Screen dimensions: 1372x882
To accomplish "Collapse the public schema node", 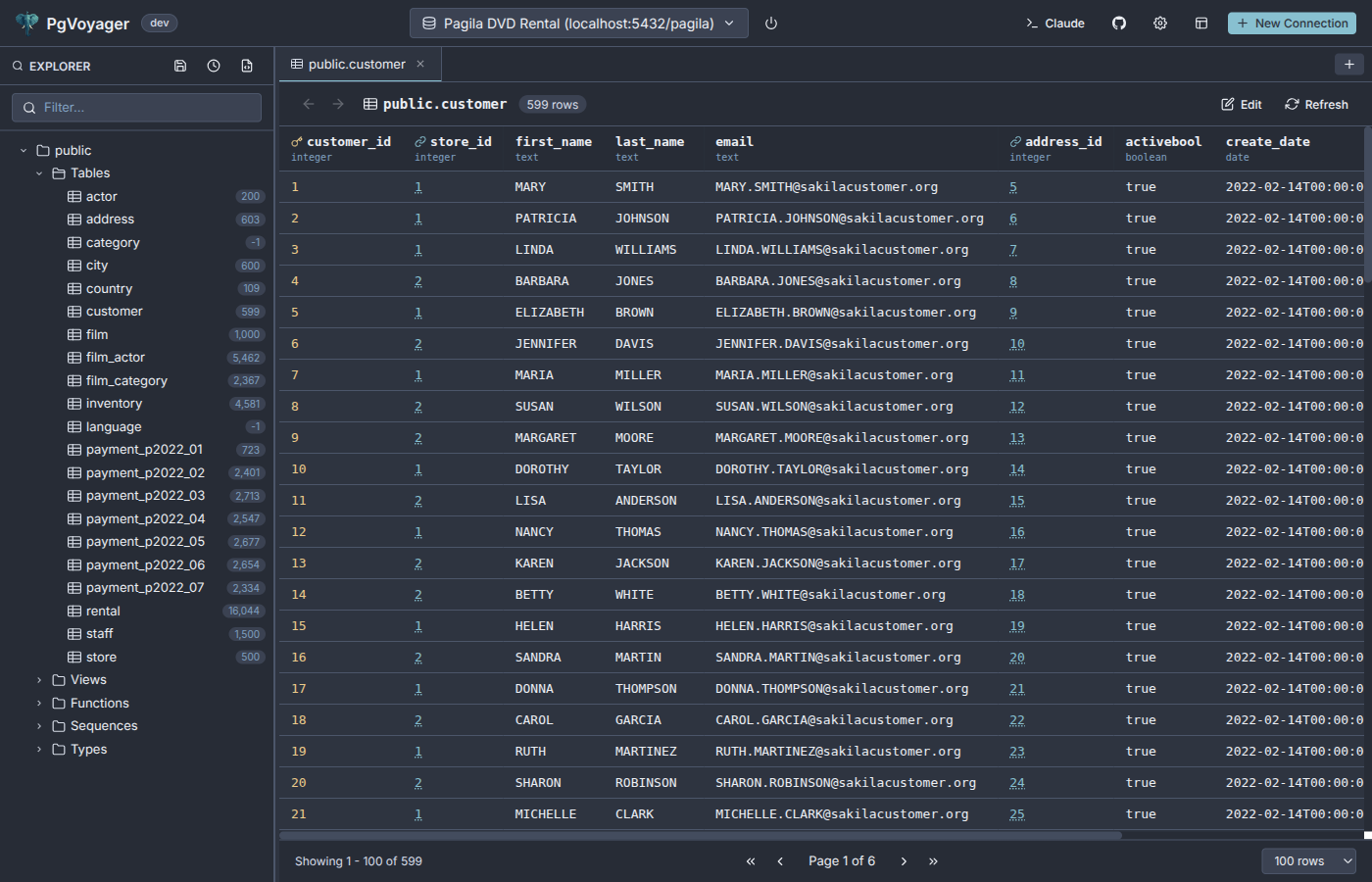I will (x=23, y=149).
